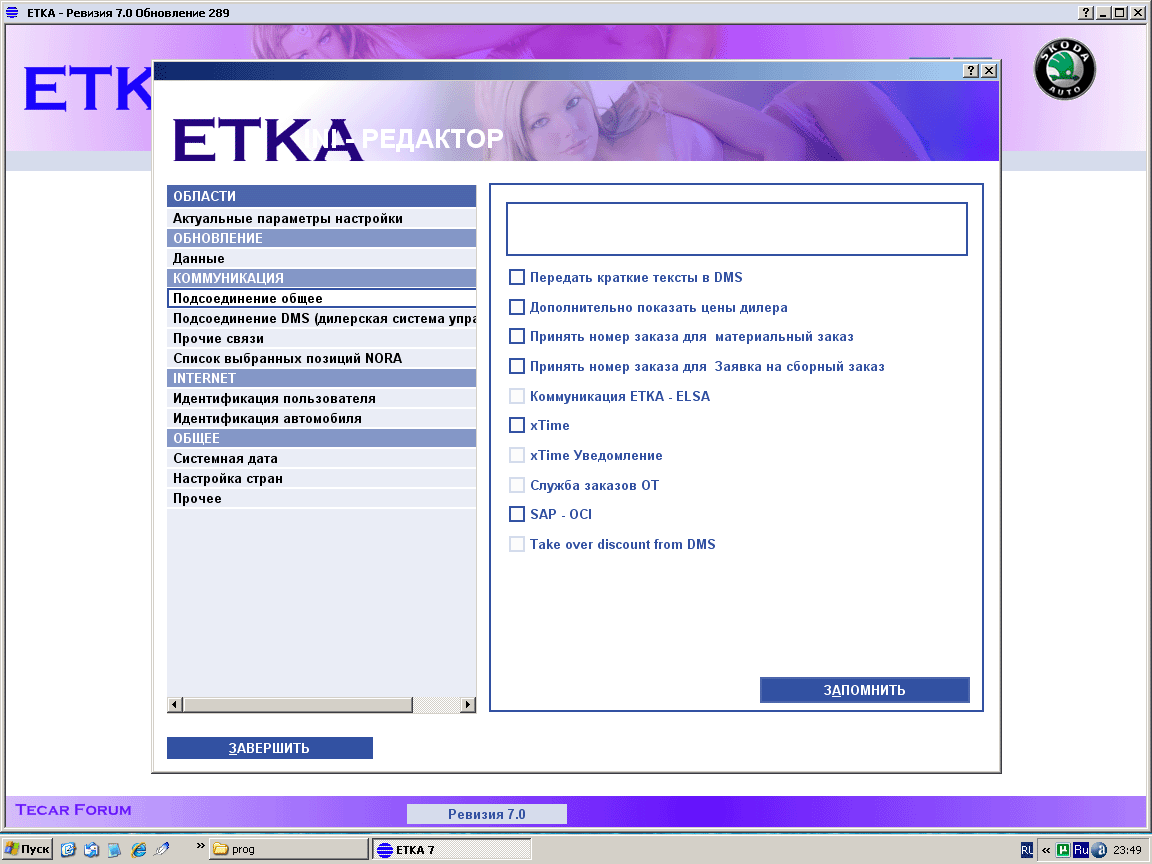Image resolution: width=1152 pixels, height=864 pixels.
Task: Toggle the SAP - OCI checkbox
Action: point(517,514)
